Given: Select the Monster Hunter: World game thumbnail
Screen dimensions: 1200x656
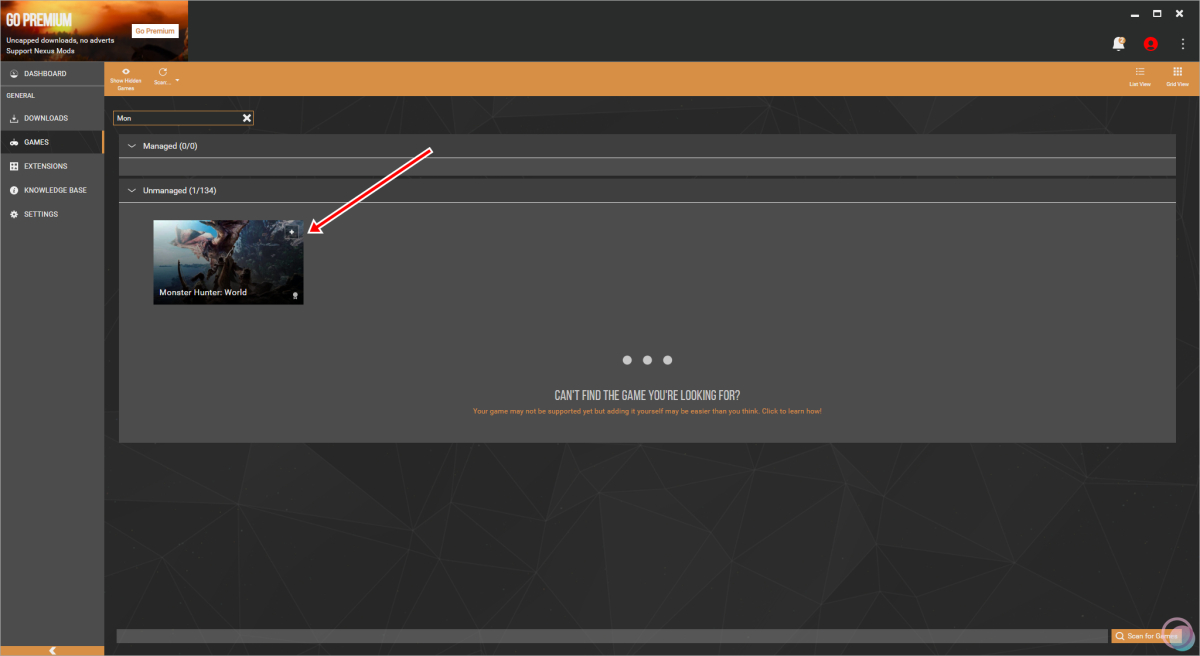Looking at the screenshot, I should pos(228,262).
